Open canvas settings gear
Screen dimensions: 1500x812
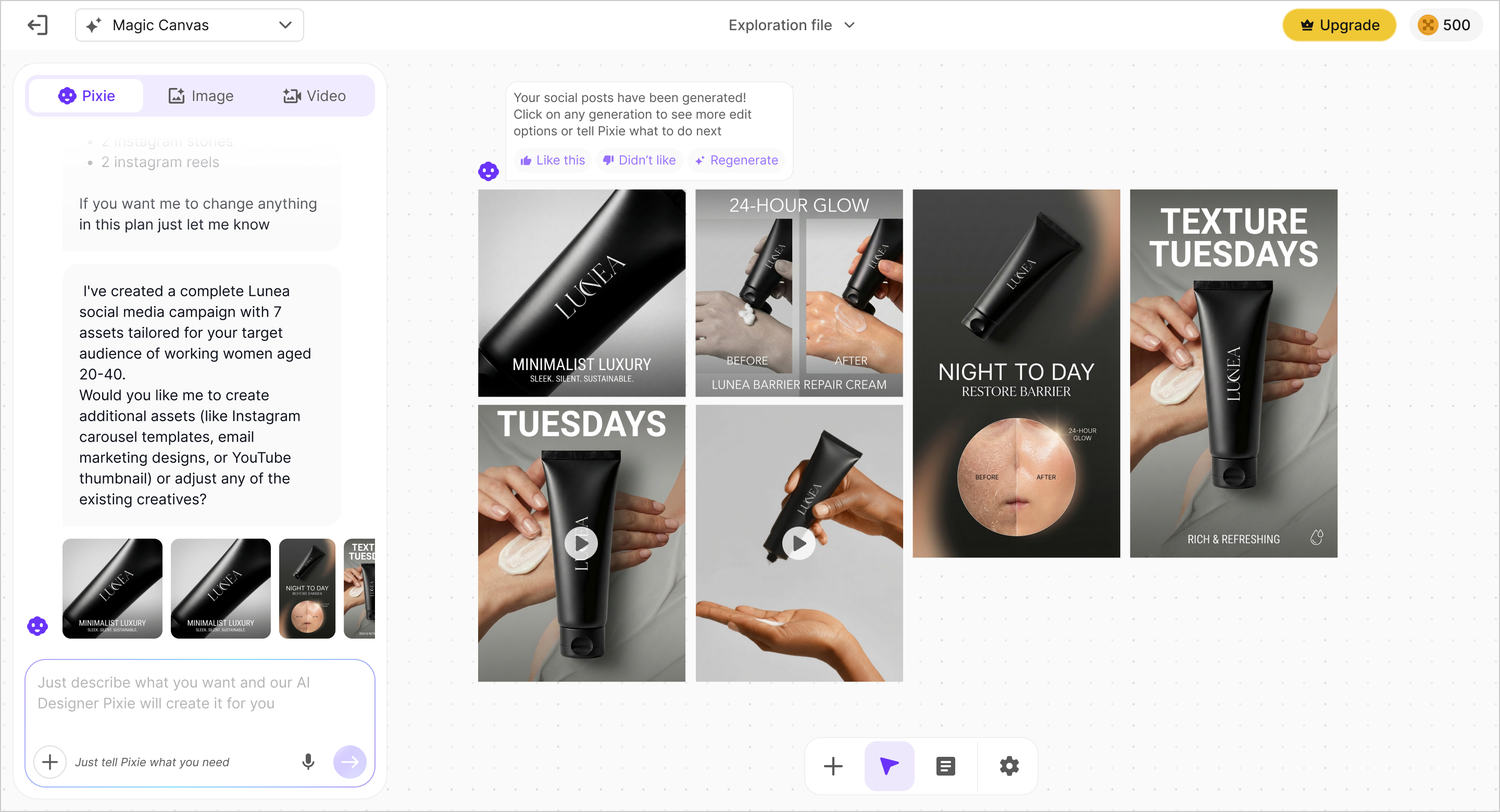pos(1009,766)
